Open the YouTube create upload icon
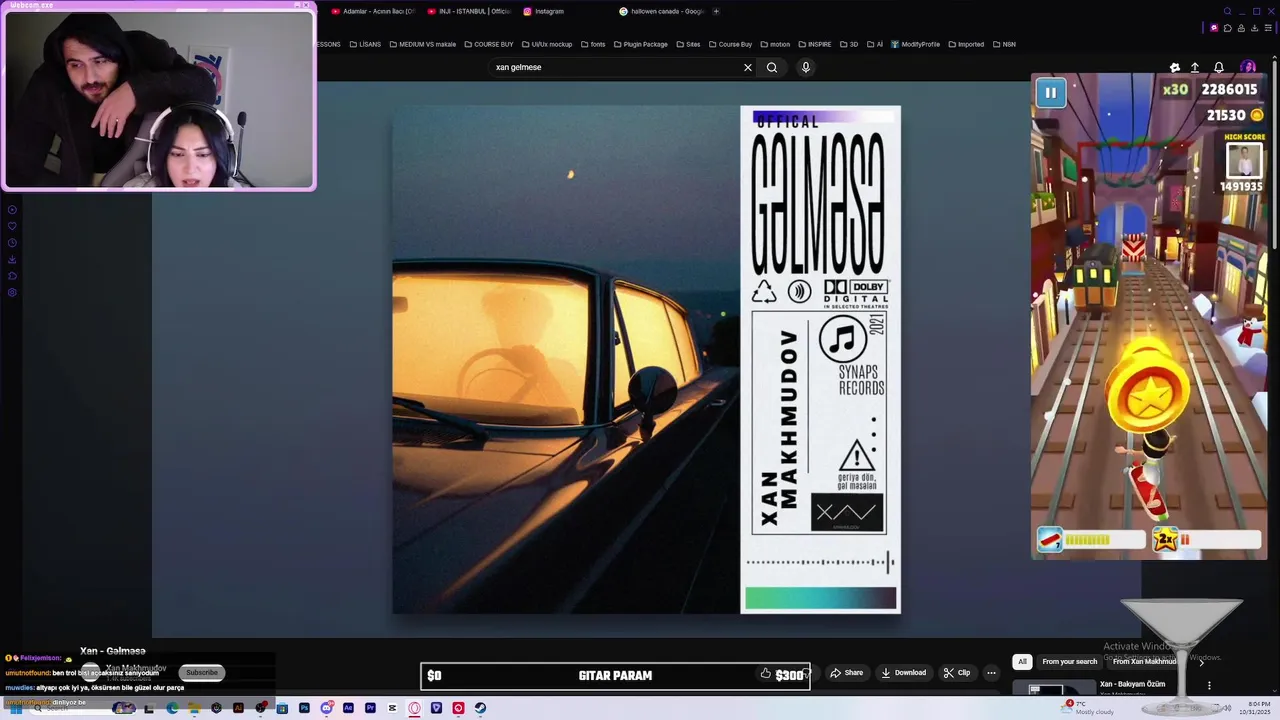 pos(1195,67)
